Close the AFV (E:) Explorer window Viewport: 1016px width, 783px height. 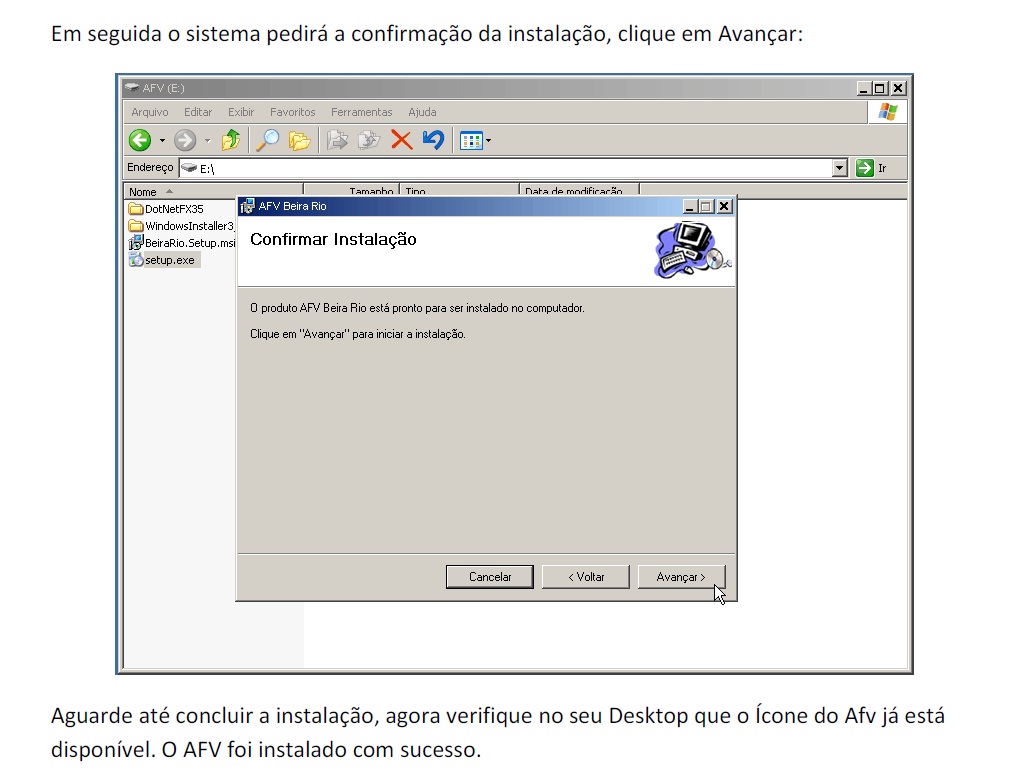click(x=898, y=88)
